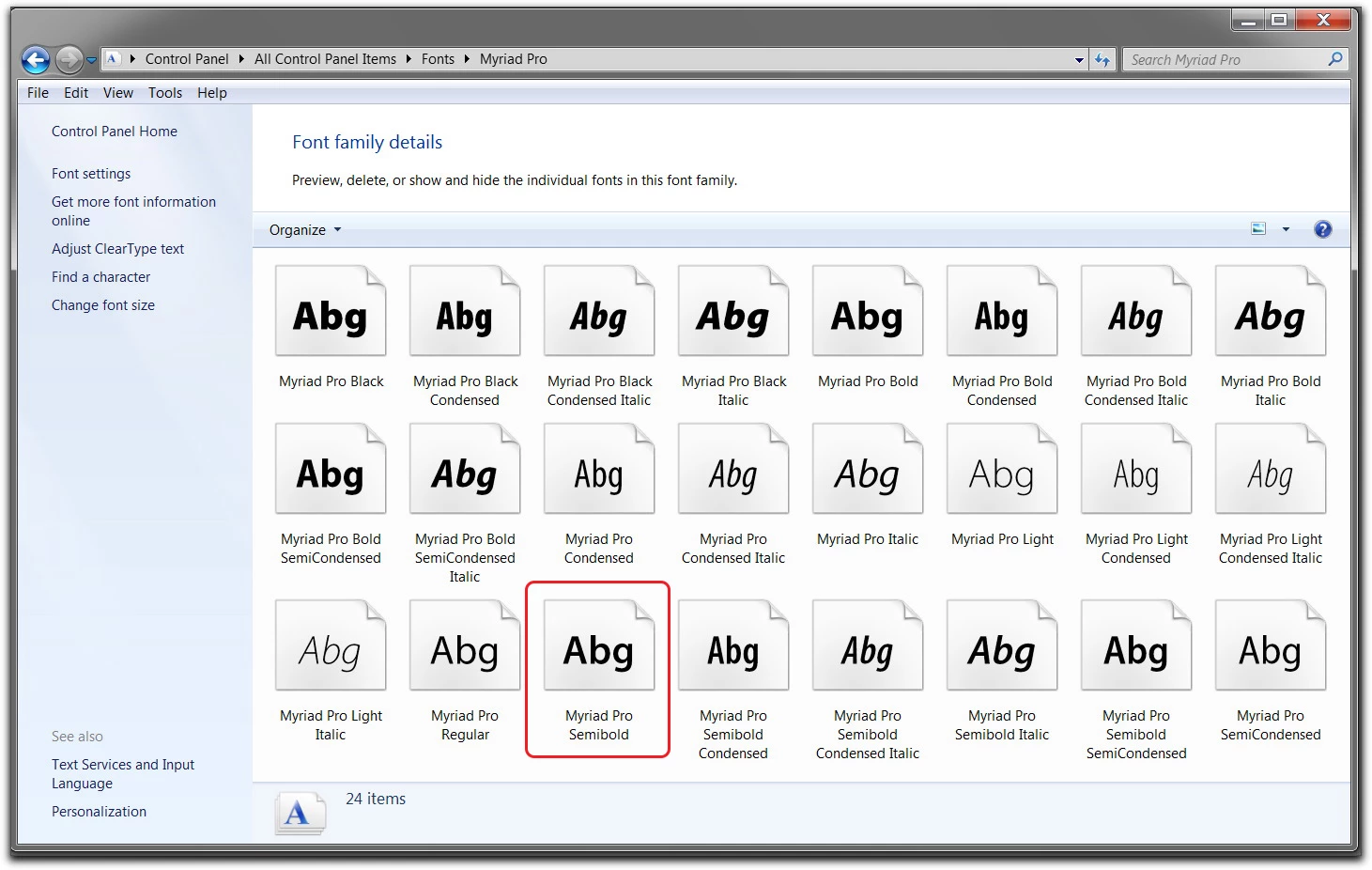Select the Myriad Pro SemiCondensed font icon
Image resolution: width=1372 pixels, height=870 pixels.
coord(1271,645)
